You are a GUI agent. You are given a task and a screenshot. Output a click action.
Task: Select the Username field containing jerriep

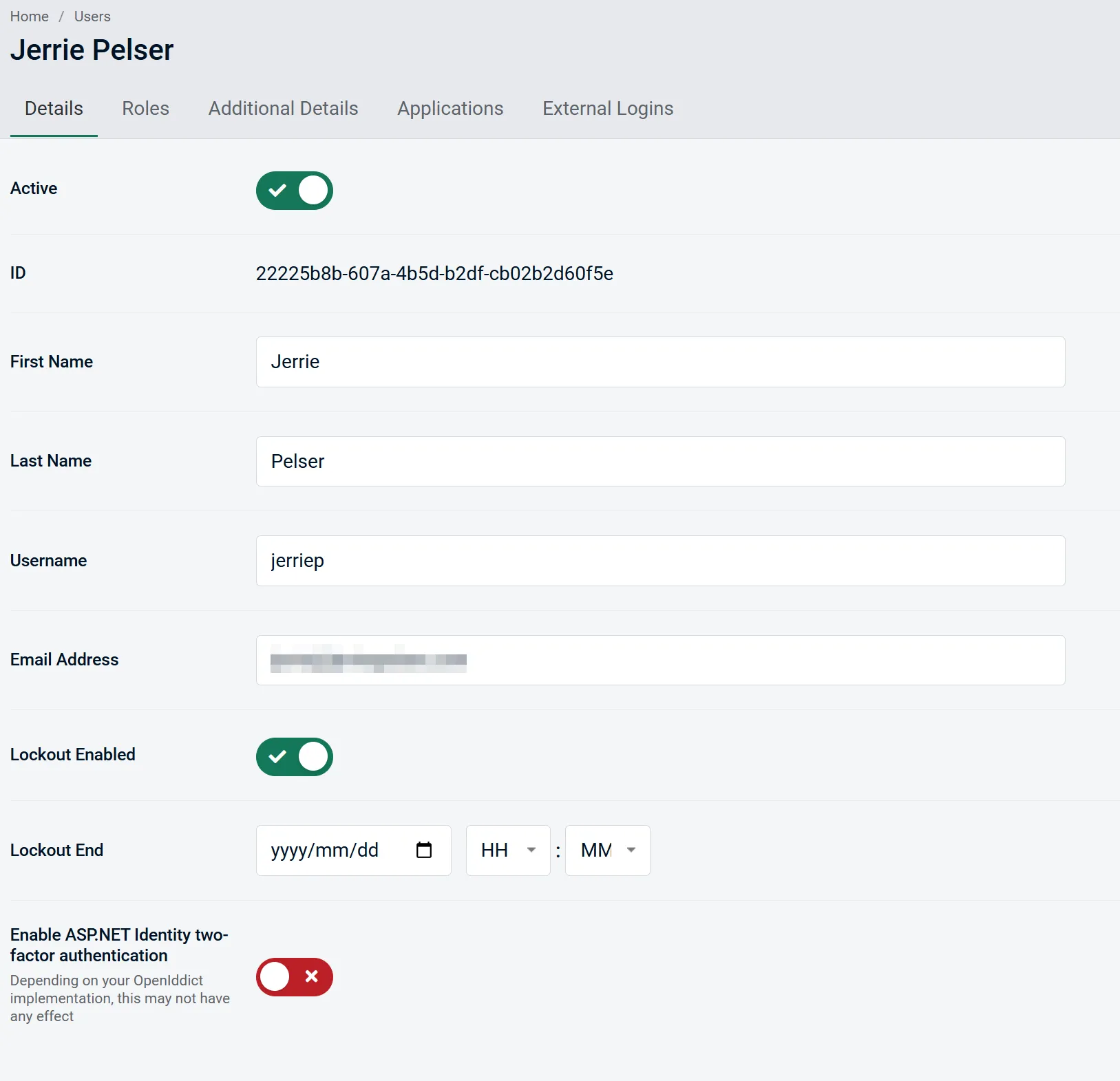659,560
